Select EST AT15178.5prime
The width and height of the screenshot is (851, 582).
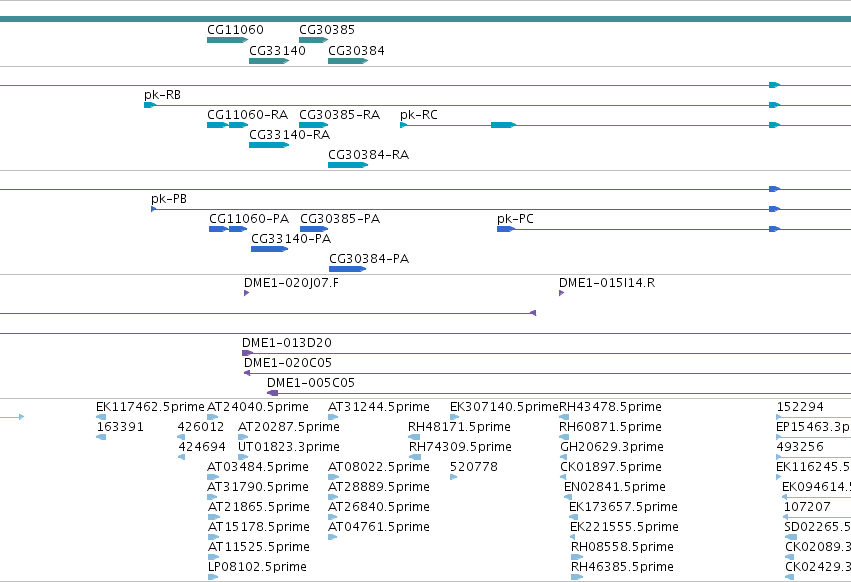click(x=213, y=537)
